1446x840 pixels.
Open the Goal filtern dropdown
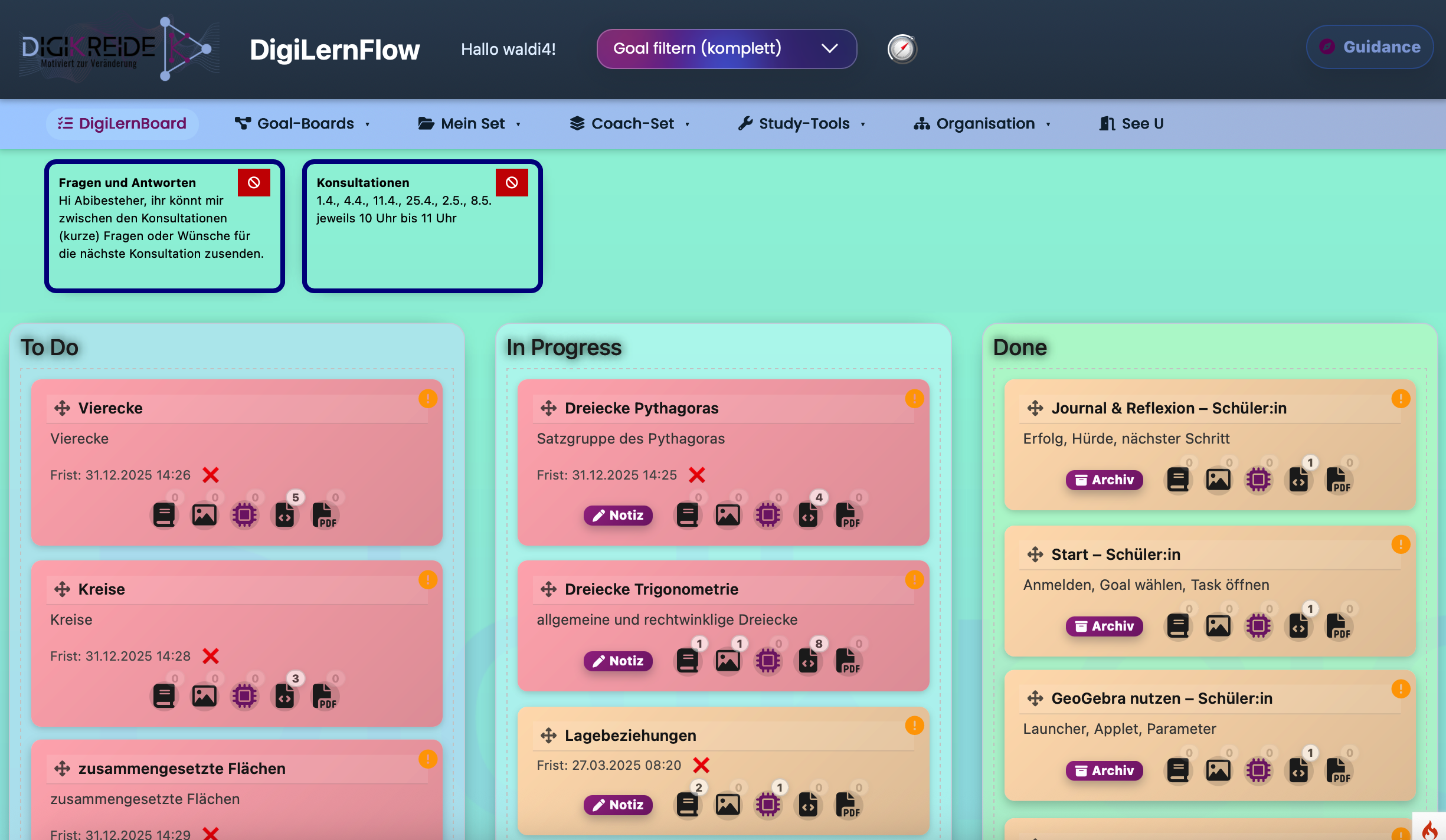tap(726, 48)
